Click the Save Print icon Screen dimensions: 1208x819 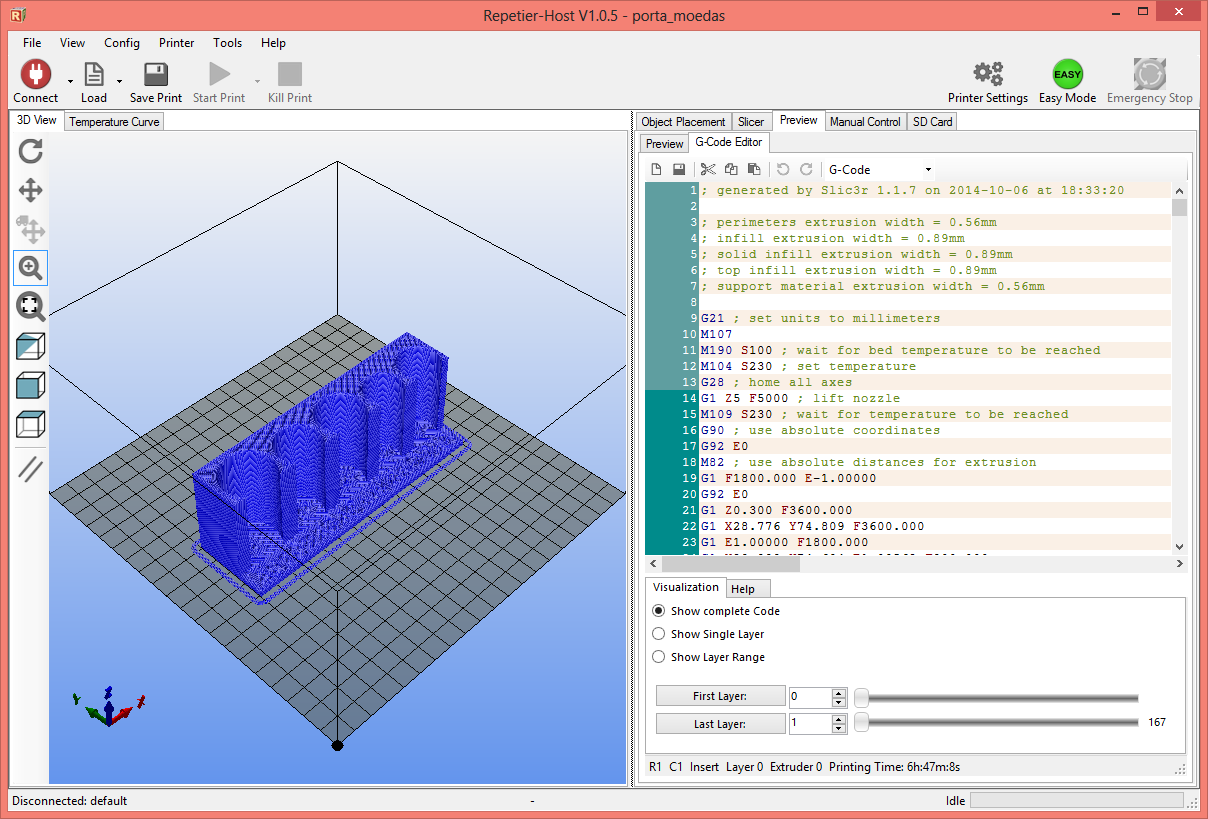tap(155, 74)
